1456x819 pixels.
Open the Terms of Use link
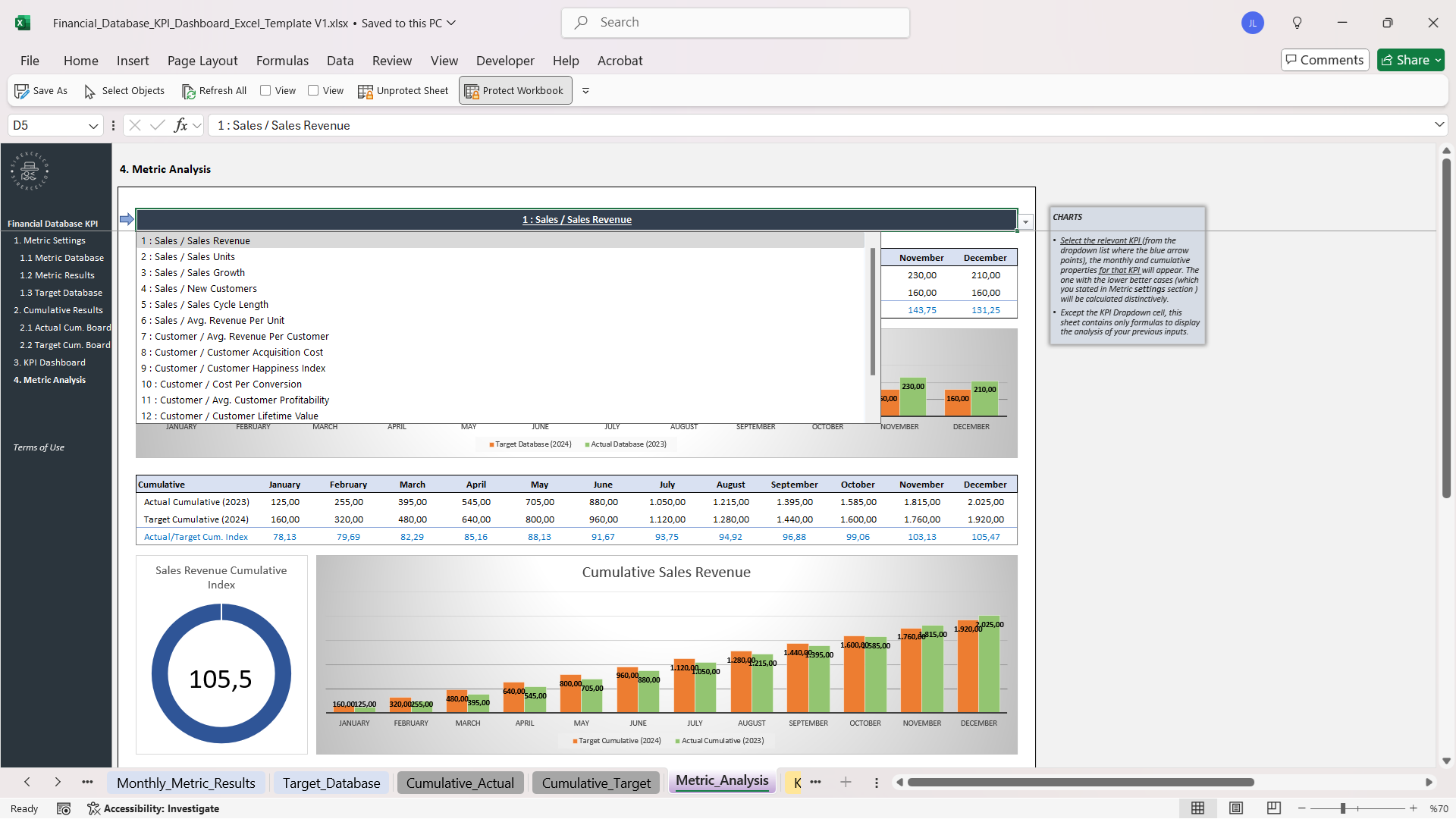(x=39, y=447)
